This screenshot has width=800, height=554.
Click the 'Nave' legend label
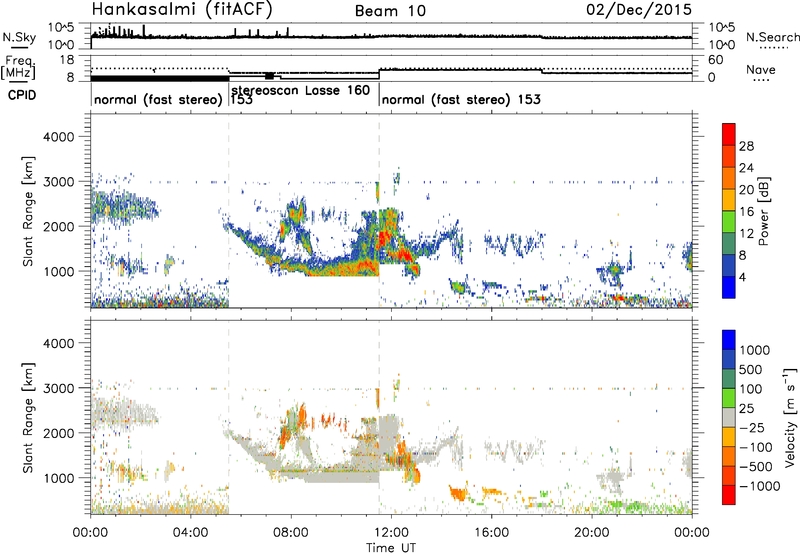click(x=761, y=69)
